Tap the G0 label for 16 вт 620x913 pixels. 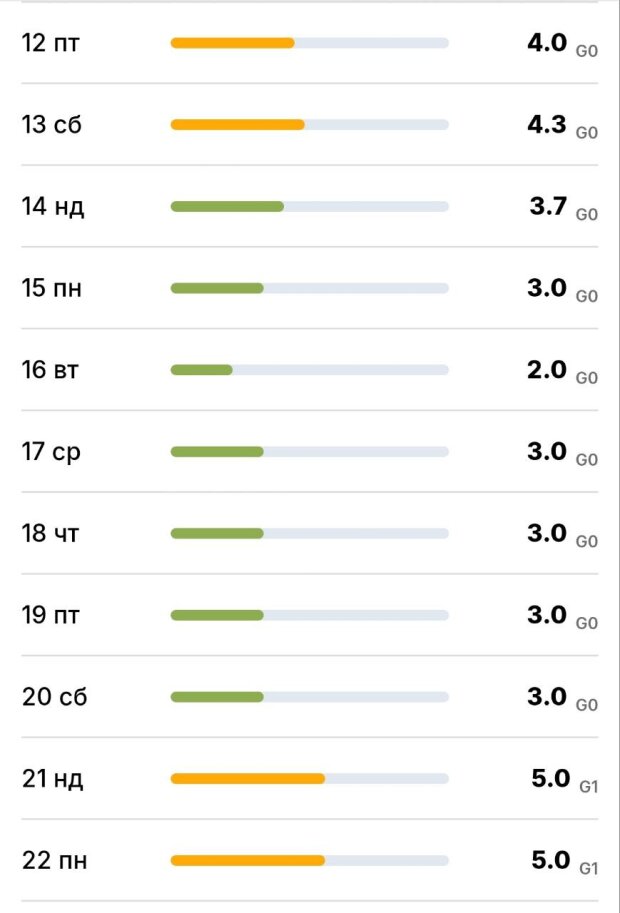click(x=587, y=378)
